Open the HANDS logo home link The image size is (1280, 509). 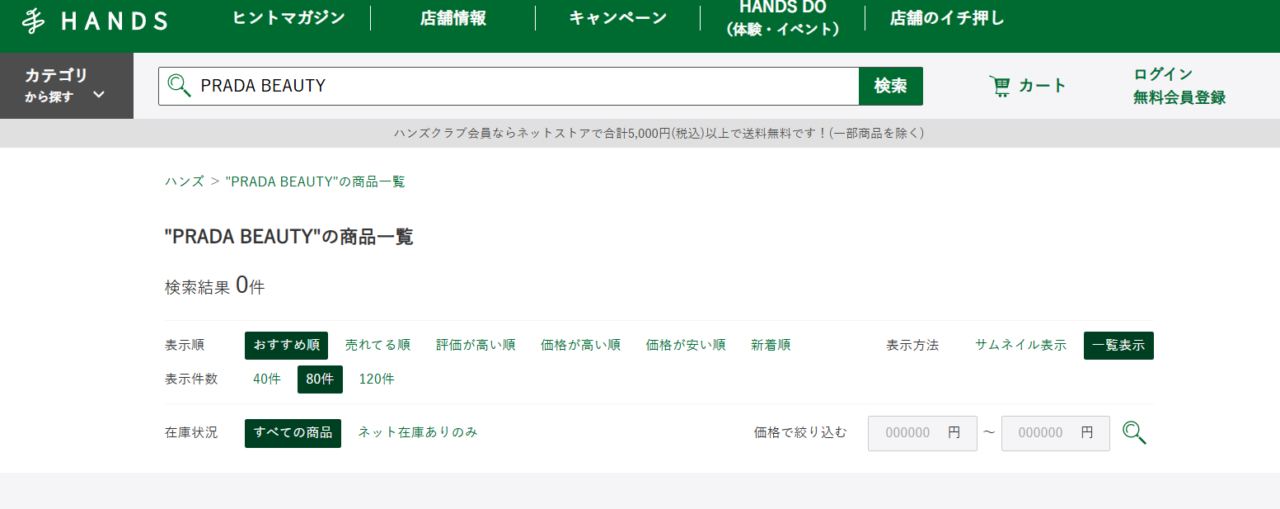point(95,20)
